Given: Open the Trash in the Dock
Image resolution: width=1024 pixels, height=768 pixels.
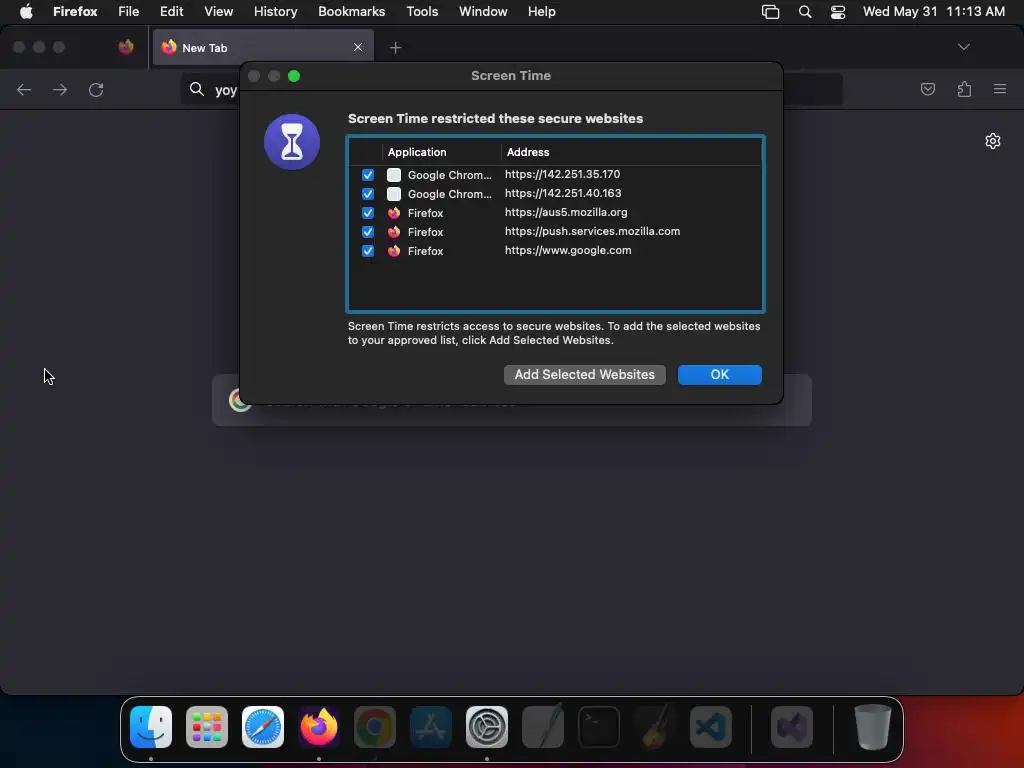Looking at the screenshot, I should point(872,727).
